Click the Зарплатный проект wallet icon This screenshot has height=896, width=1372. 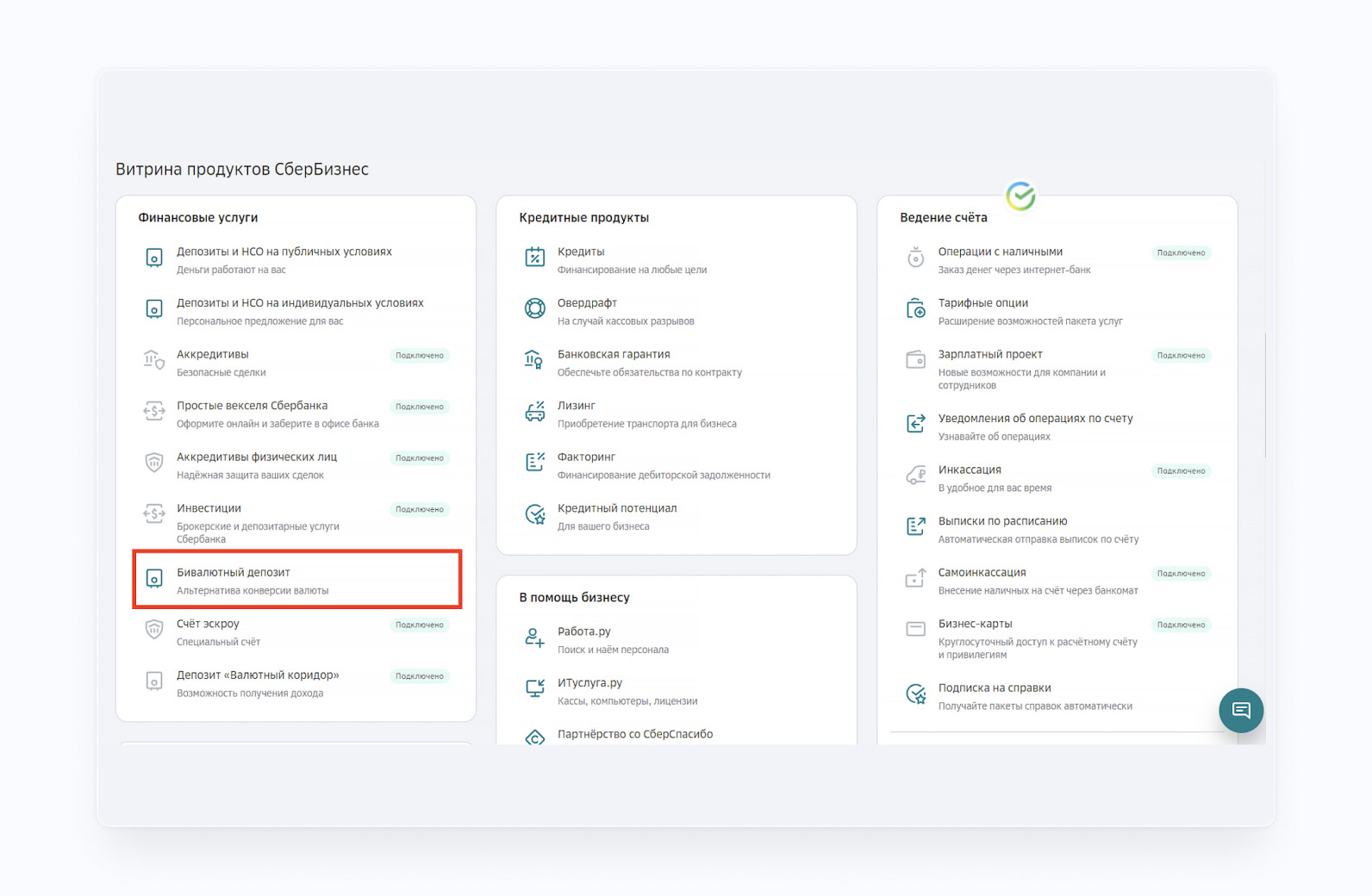pyautogui.click(x=916, y=360)
